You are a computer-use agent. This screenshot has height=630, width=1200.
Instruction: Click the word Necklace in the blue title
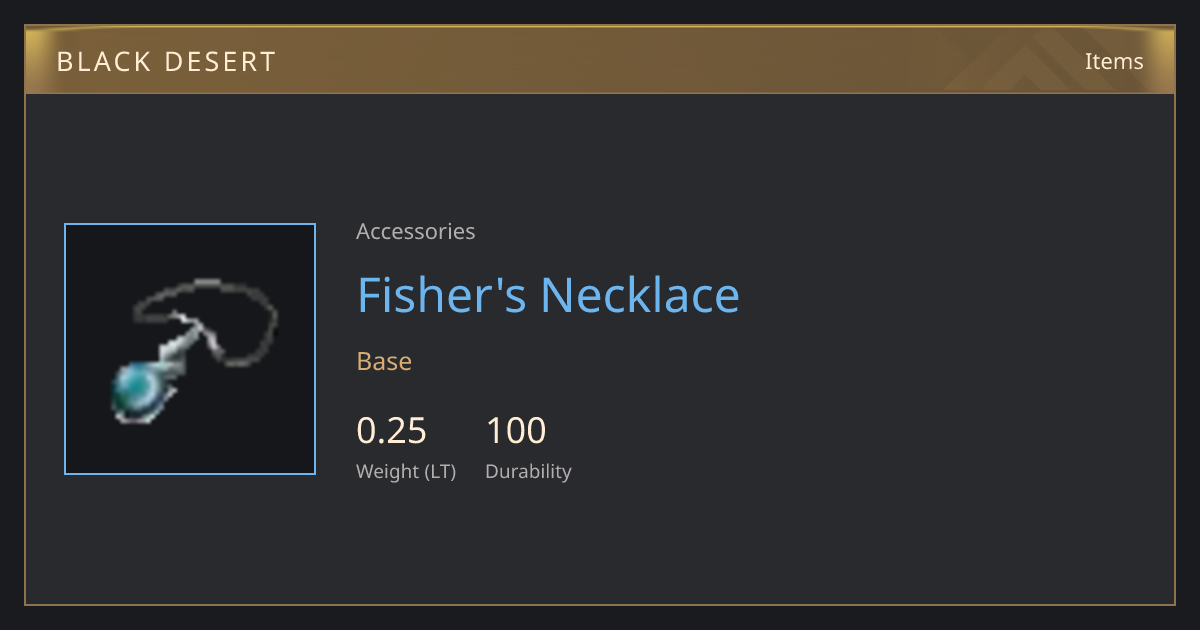640,295
